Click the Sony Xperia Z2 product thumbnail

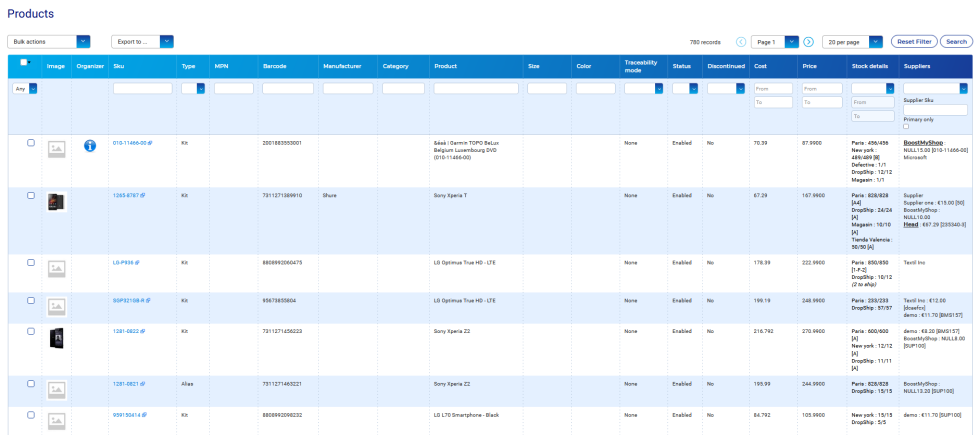[x=57, y=338]
